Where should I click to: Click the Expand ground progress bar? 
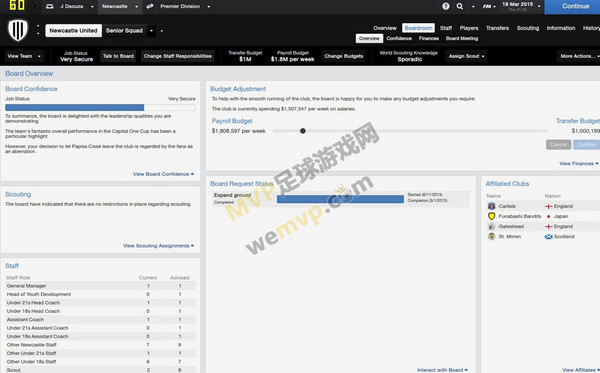pyautogui.click(x=340, y=199)
